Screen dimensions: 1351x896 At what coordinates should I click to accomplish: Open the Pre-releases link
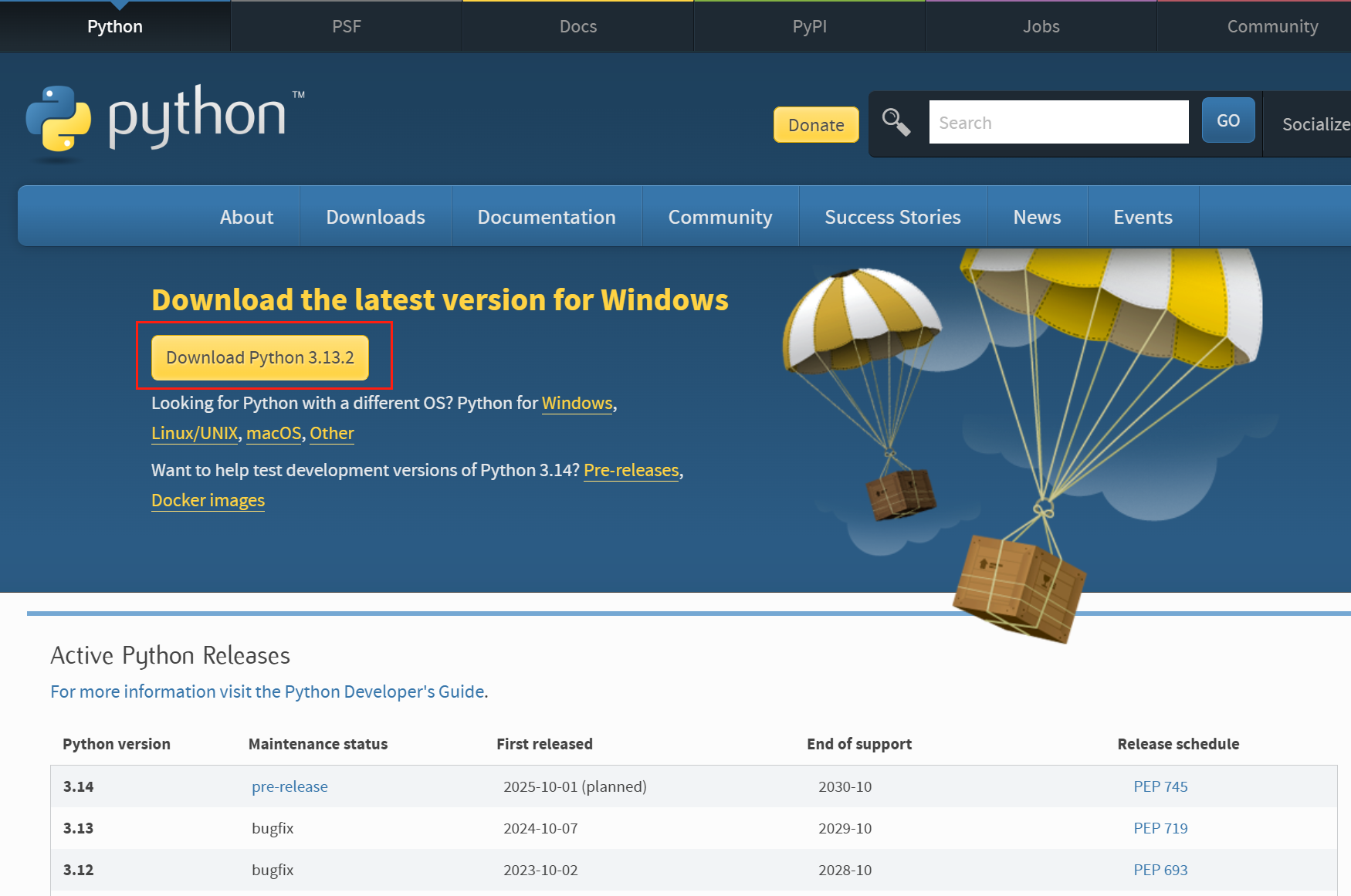point(631,470)
